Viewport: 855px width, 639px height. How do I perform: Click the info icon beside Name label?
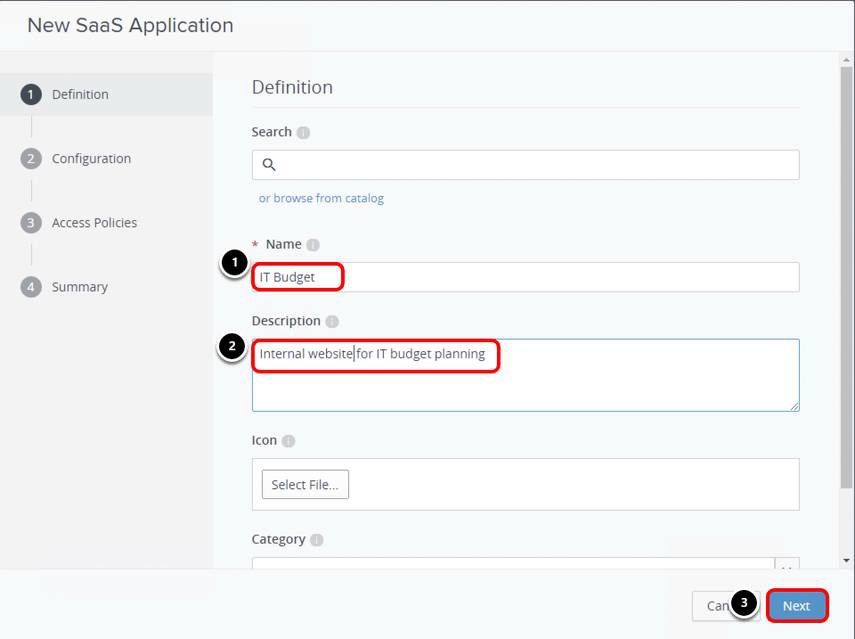[x=313, y=245]
